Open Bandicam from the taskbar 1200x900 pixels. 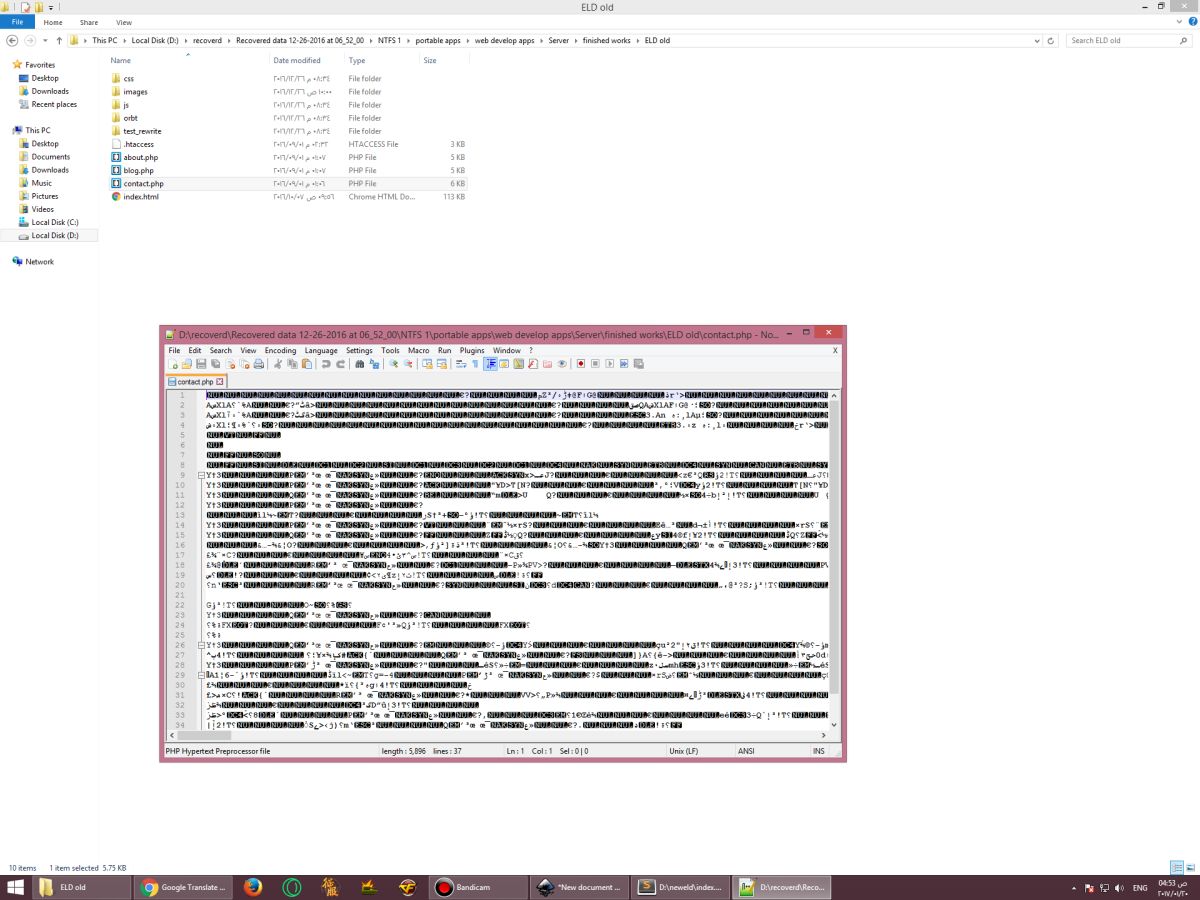pyautogui.click(x=478, y=887)
